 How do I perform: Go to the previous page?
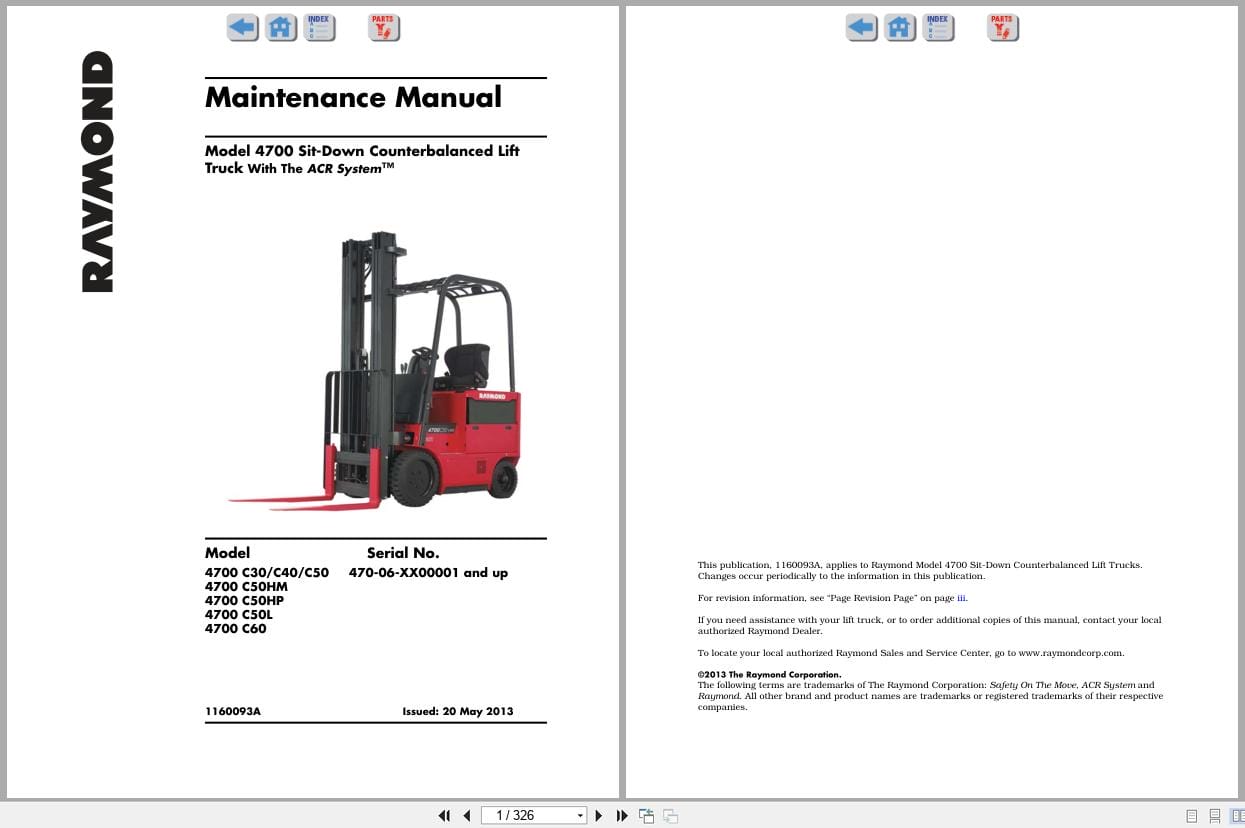point(466,816)
